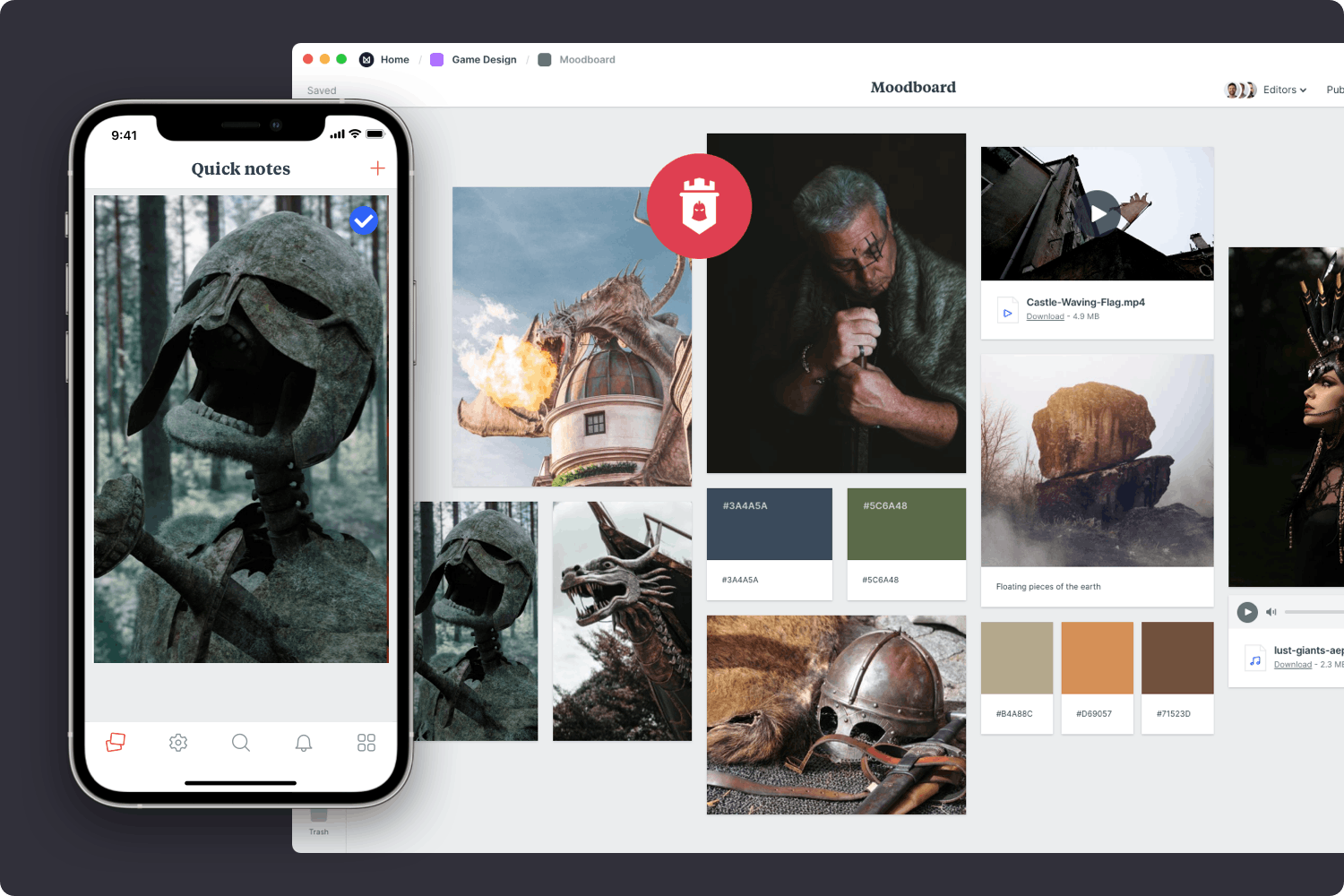
Task: Open boards grid icon in phone bottom bar
Action: 366,742
